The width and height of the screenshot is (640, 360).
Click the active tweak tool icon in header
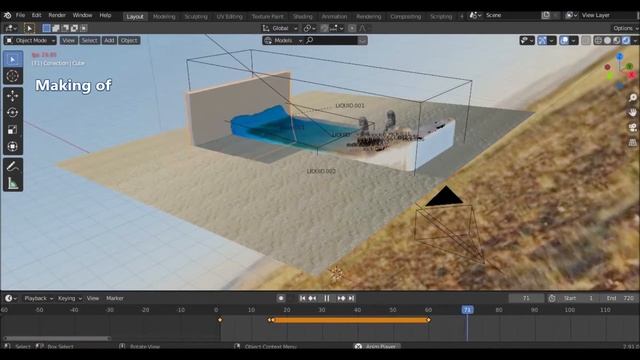[x=29, y=28]
